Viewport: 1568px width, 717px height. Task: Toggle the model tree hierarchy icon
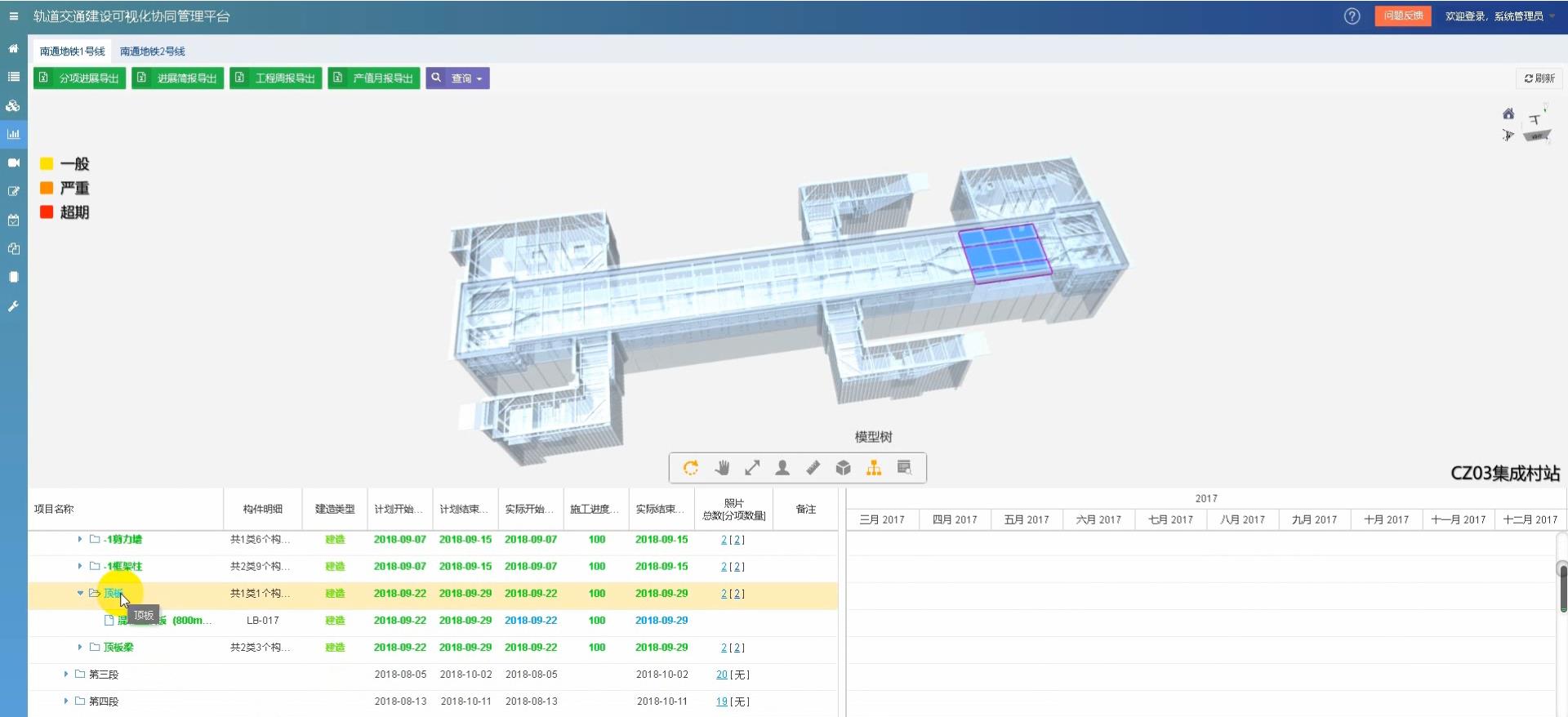874,468
